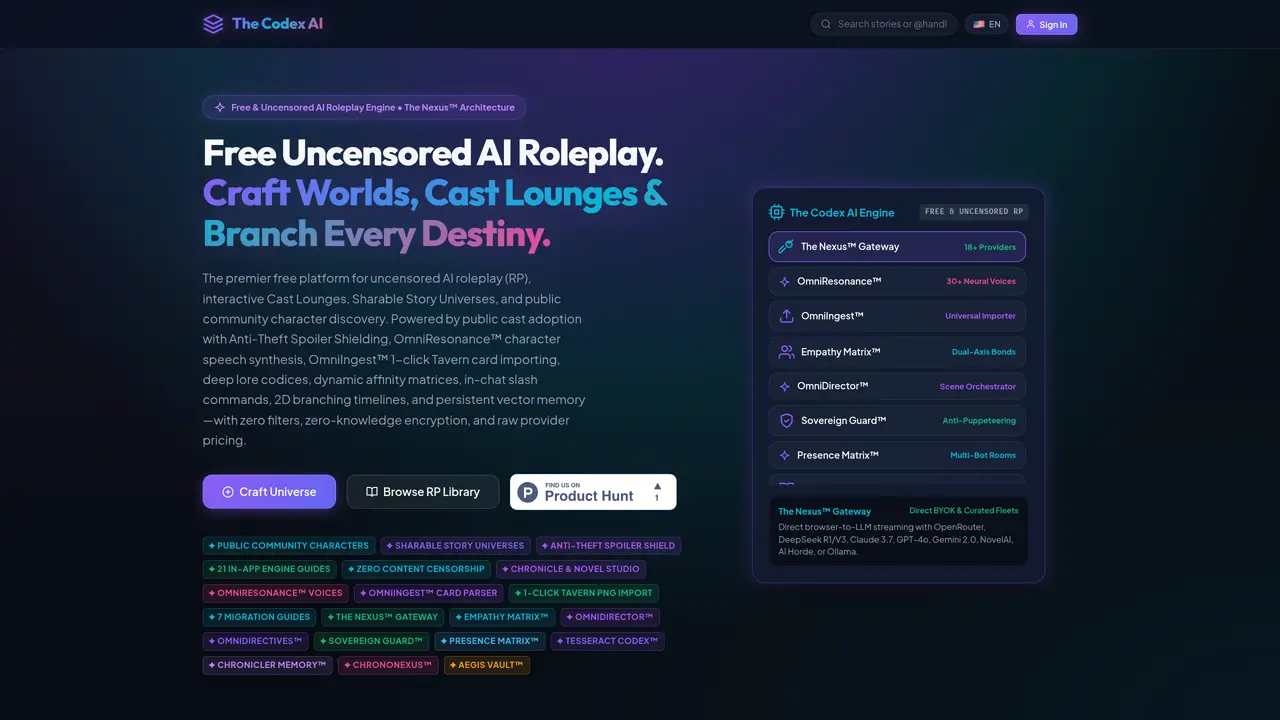Click the OmniResonance sparkle icon
Image resolution: width=1280 pixels, height=720 pixels.
pos(785,282)
